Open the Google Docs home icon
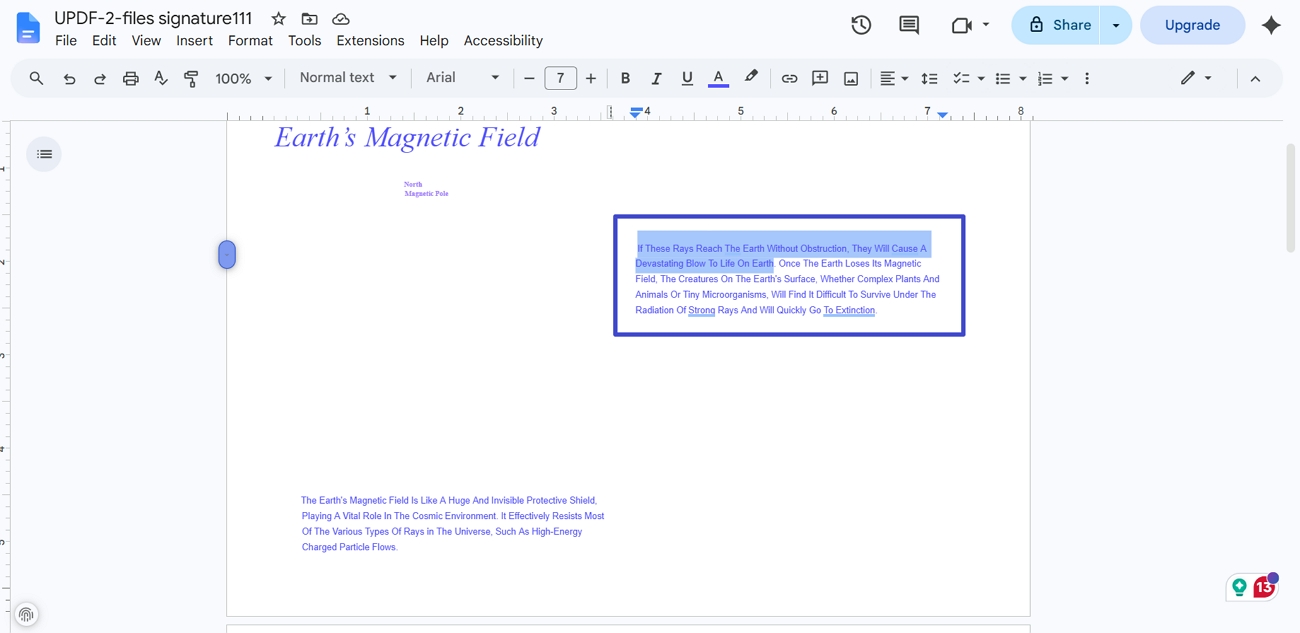Screen dimensions: 1300x633 point(28,28)
